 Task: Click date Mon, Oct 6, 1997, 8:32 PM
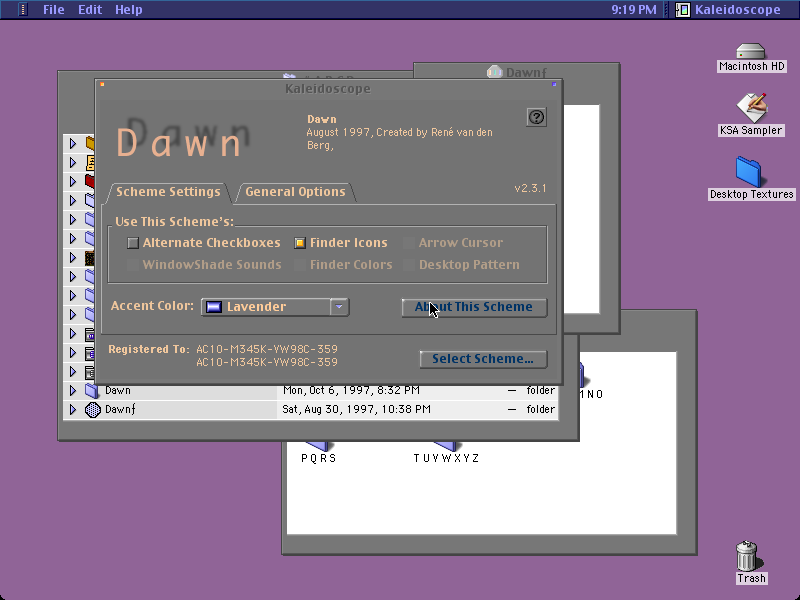[352, 391]
